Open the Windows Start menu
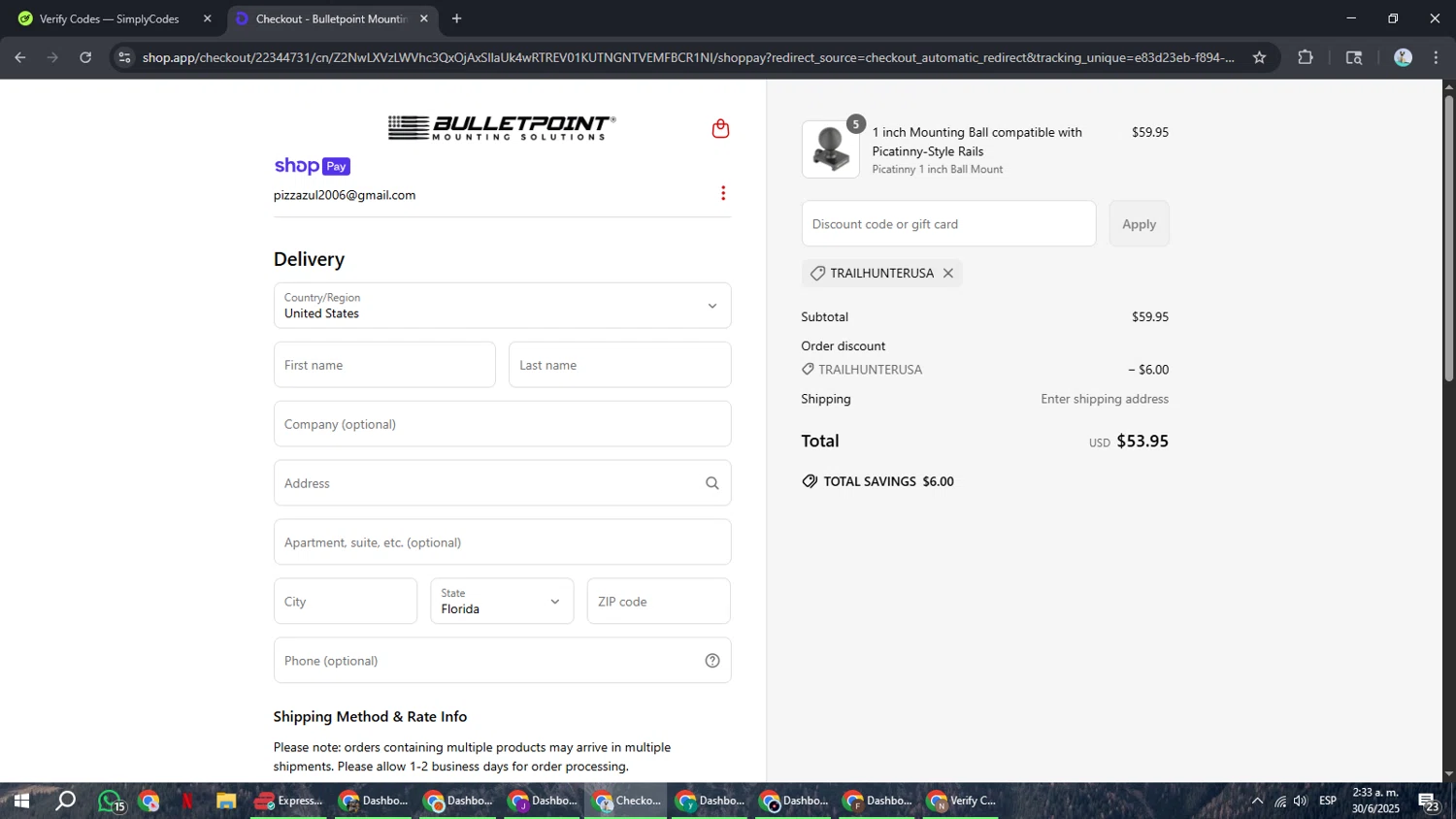This screenshot has width=1456, height=819. pyautogui.click(x=20, y=802)
